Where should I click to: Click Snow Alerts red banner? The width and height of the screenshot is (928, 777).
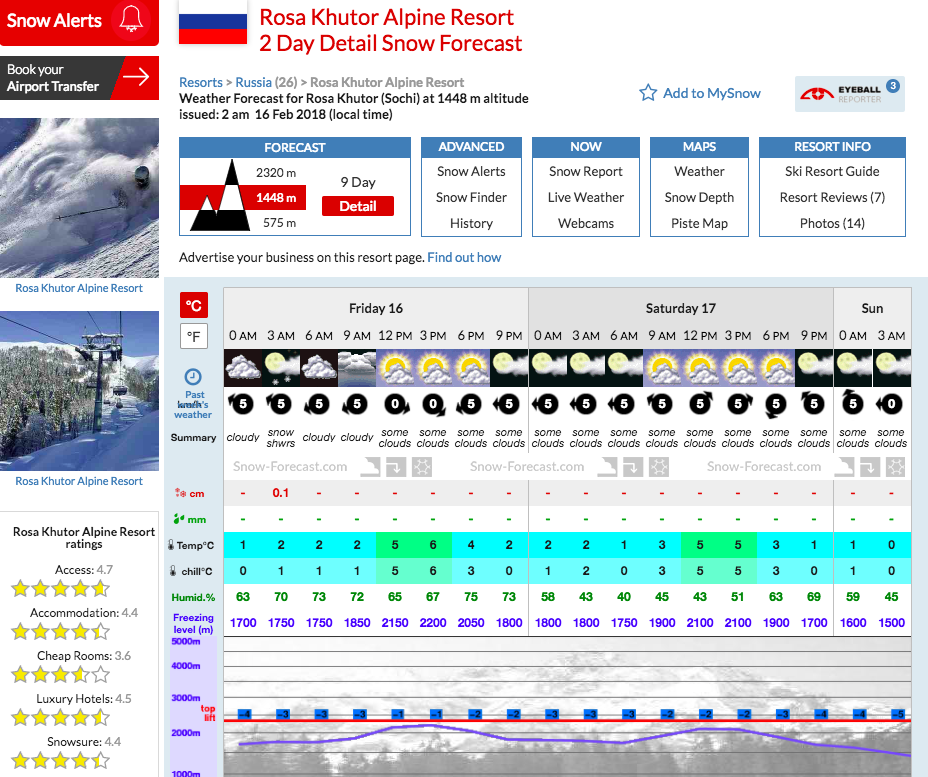pos(79,22)
